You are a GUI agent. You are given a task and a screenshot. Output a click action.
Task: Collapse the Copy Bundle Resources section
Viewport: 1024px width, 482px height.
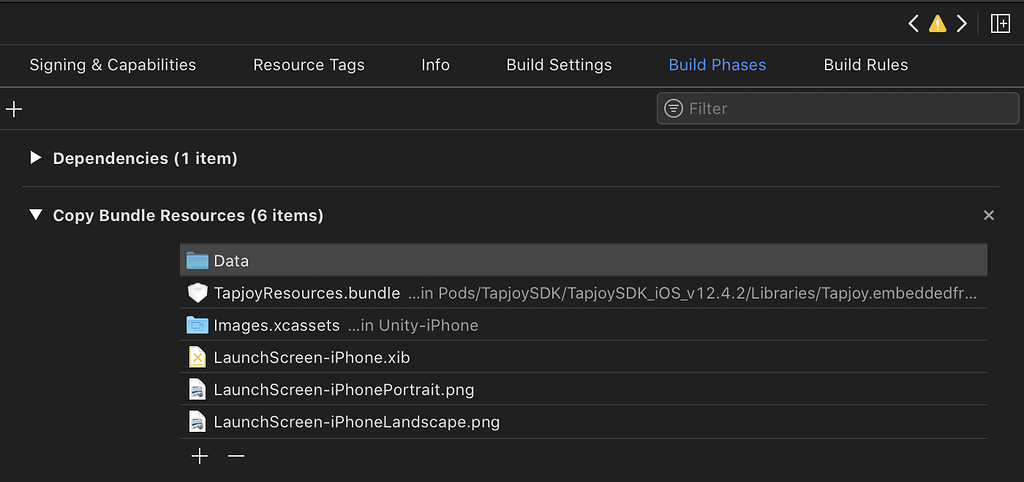point(36,215)
